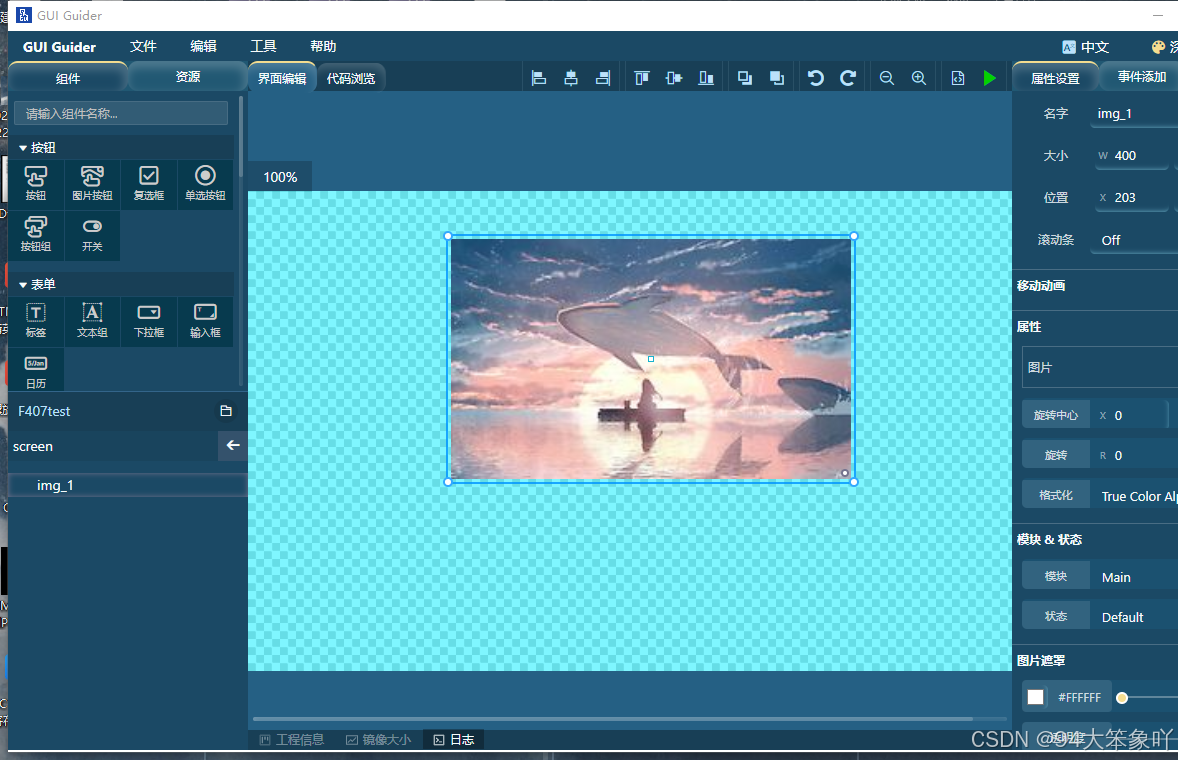
Task: Add a 下拉框 dropdown widget
Action: coord(149,321)
